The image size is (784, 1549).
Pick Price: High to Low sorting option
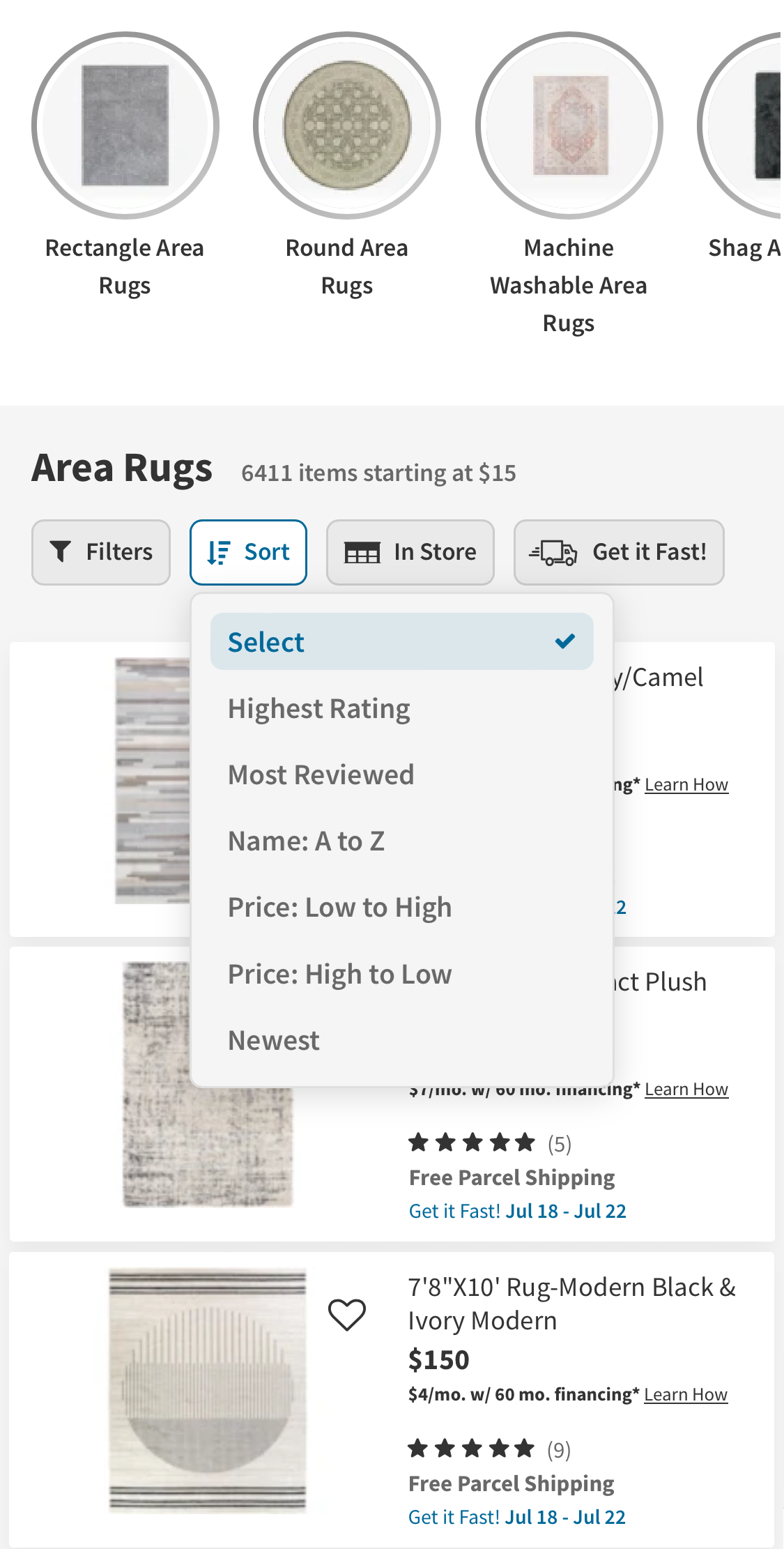pyautogui.click(x=339, y=973)
